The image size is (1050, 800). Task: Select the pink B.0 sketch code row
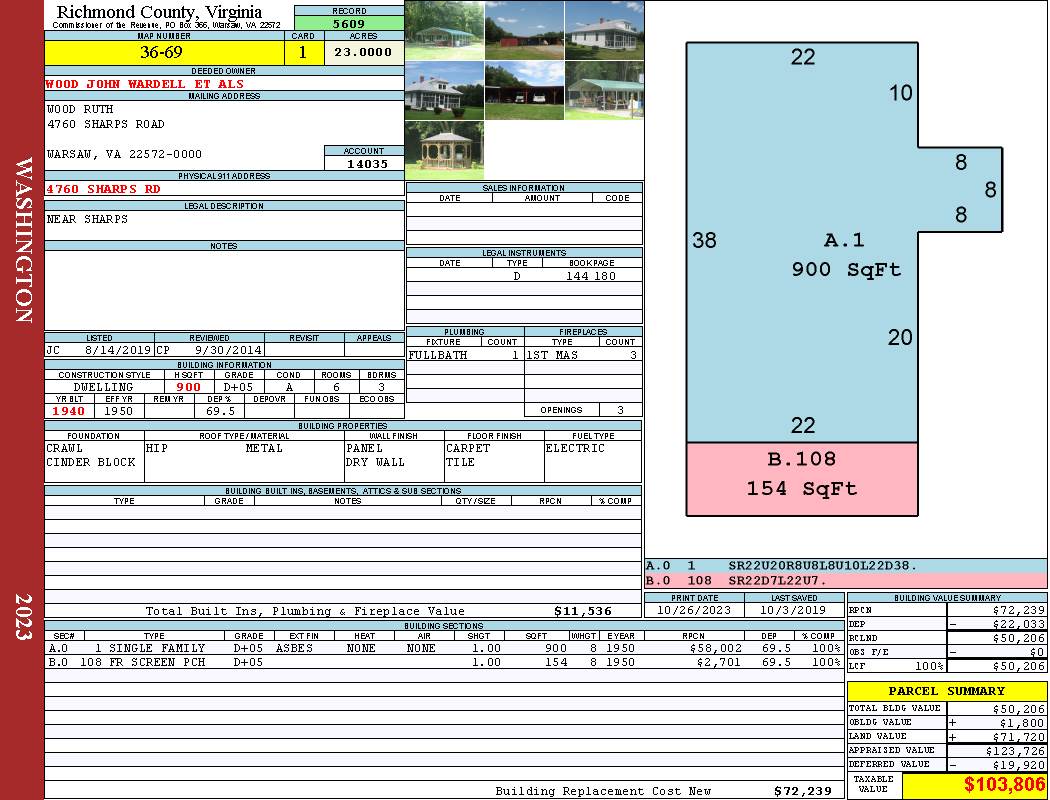[x=845, y=580]
